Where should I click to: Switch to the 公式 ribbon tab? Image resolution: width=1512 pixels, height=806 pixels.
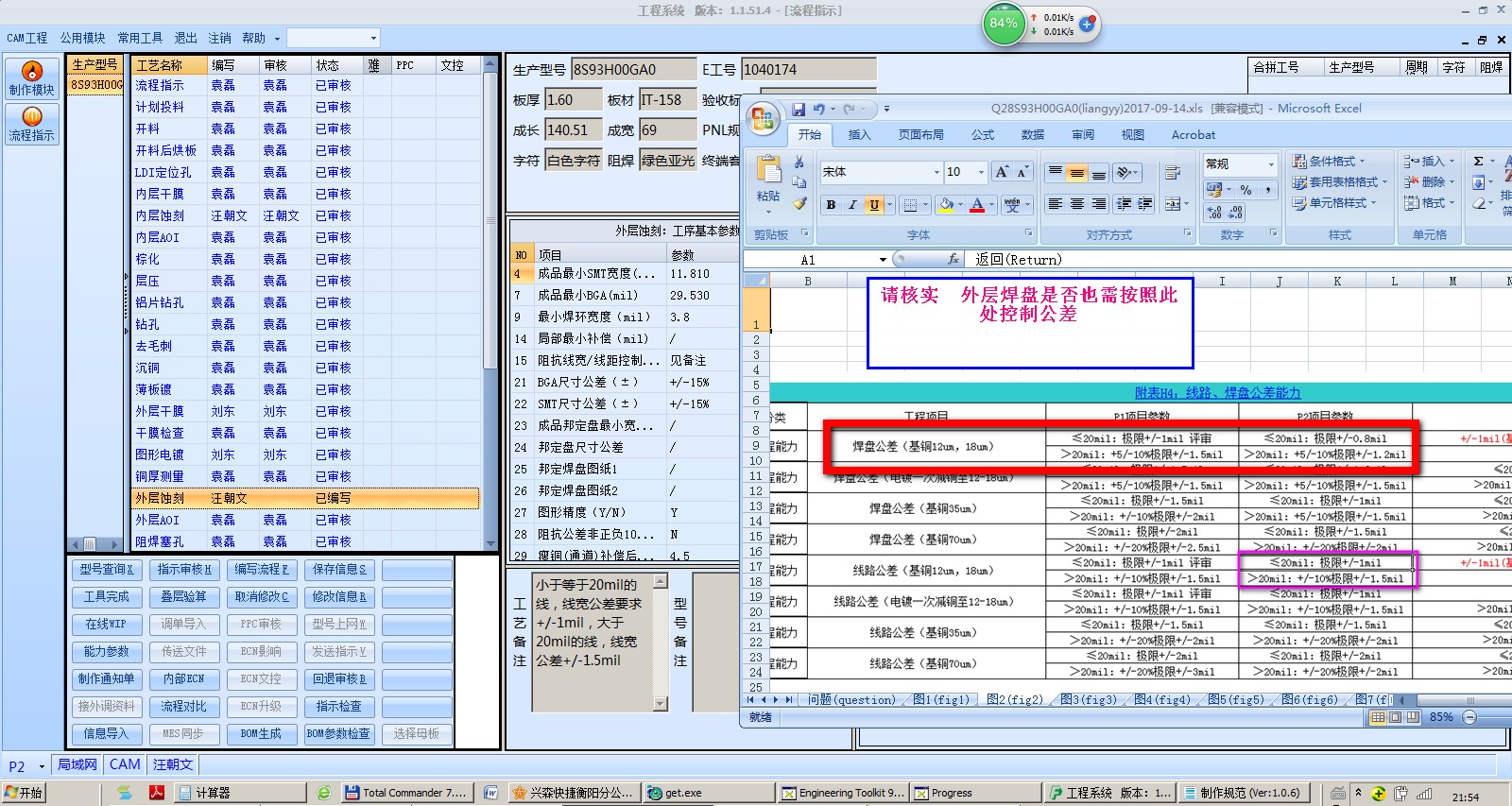pos(983,135)
